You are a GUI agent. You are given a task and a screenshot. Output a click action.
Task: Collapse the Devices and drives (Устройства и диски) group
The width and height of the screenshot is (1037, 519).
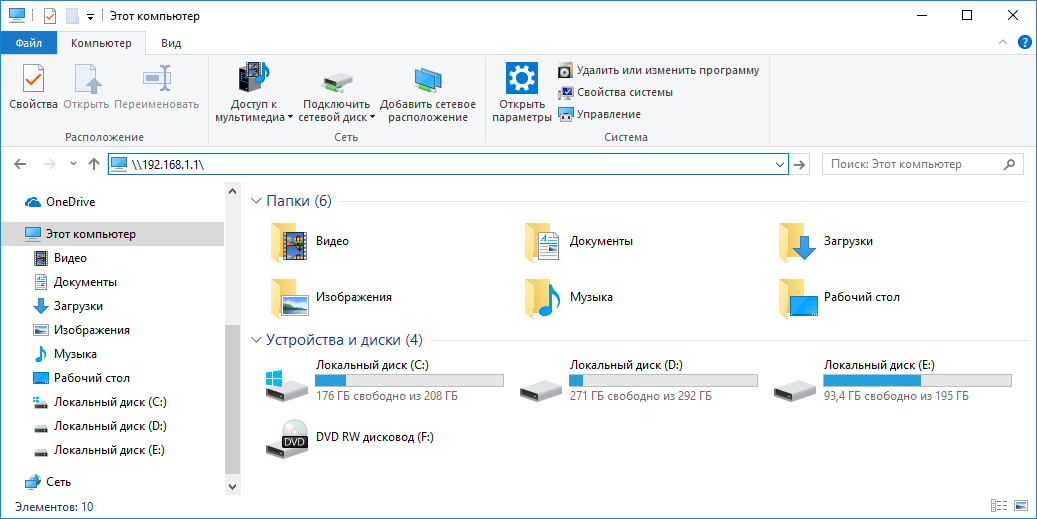pos(256,339)
